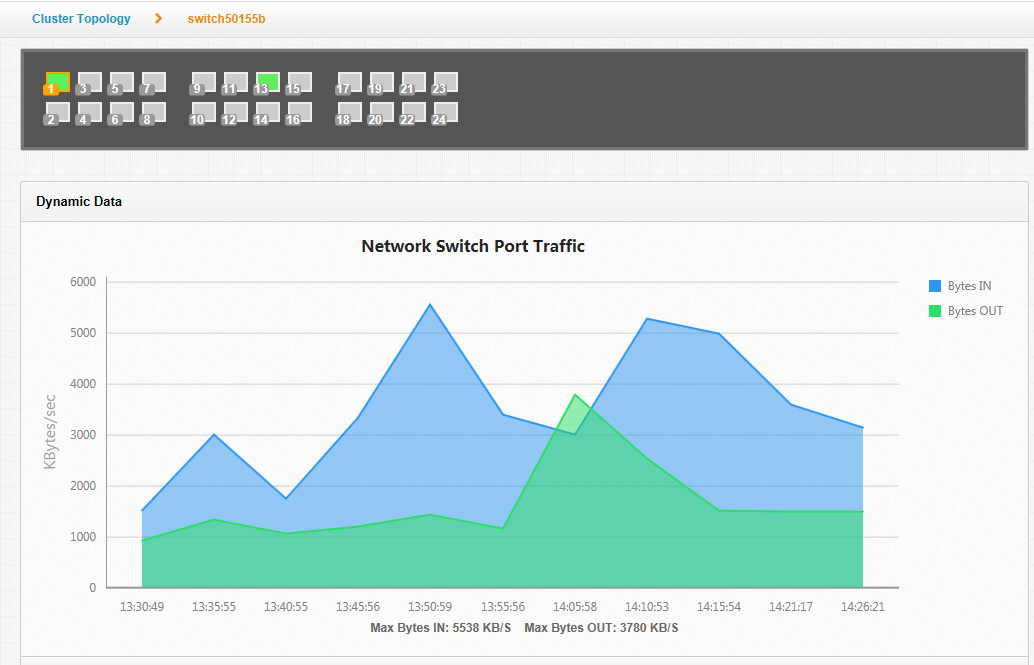
Task: Click the Max Bytes IN: 5538 KB/S text
Action: coord(441,627)
